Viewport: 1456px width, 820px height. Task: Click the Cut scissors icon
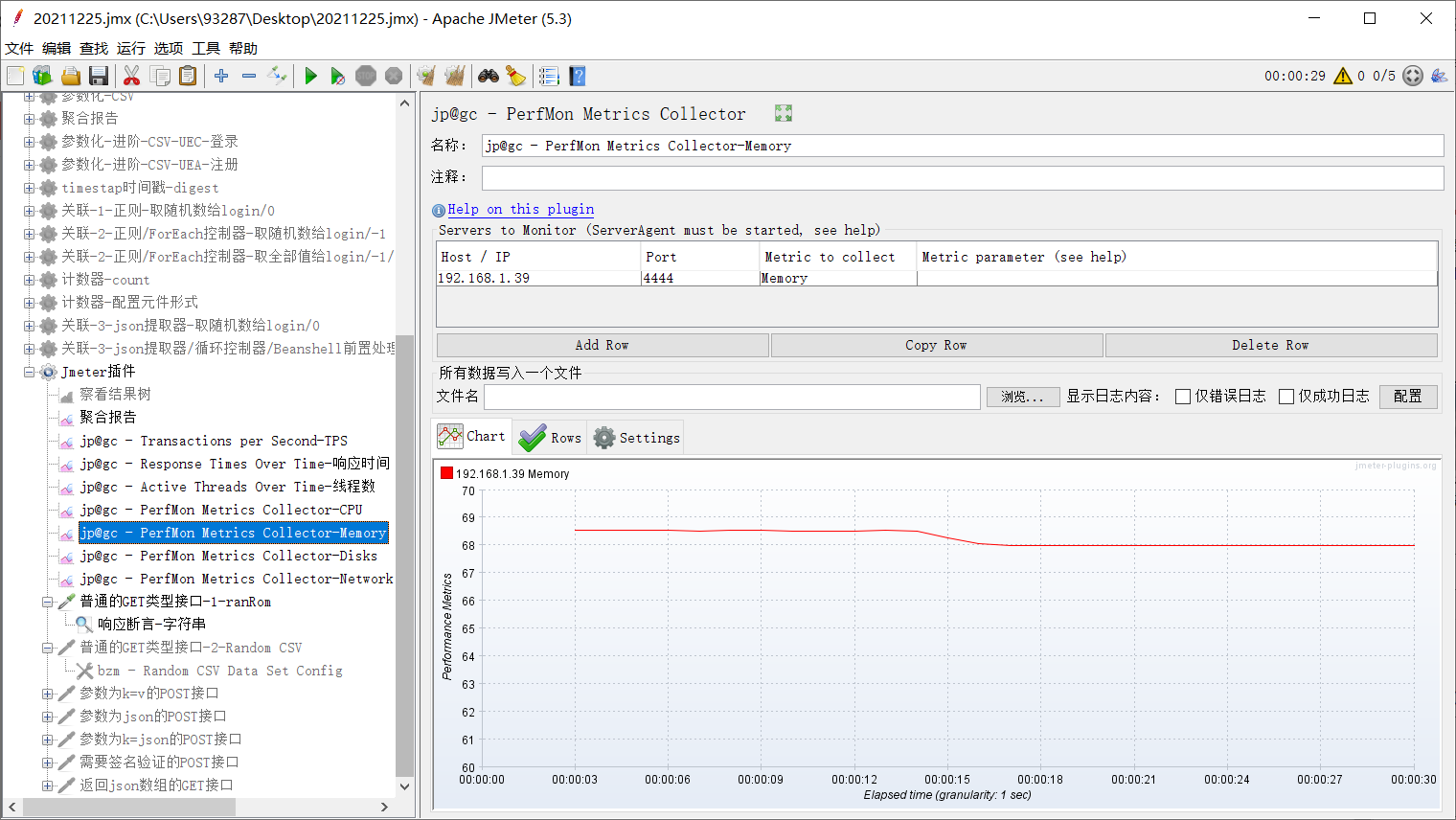(132, 76)
